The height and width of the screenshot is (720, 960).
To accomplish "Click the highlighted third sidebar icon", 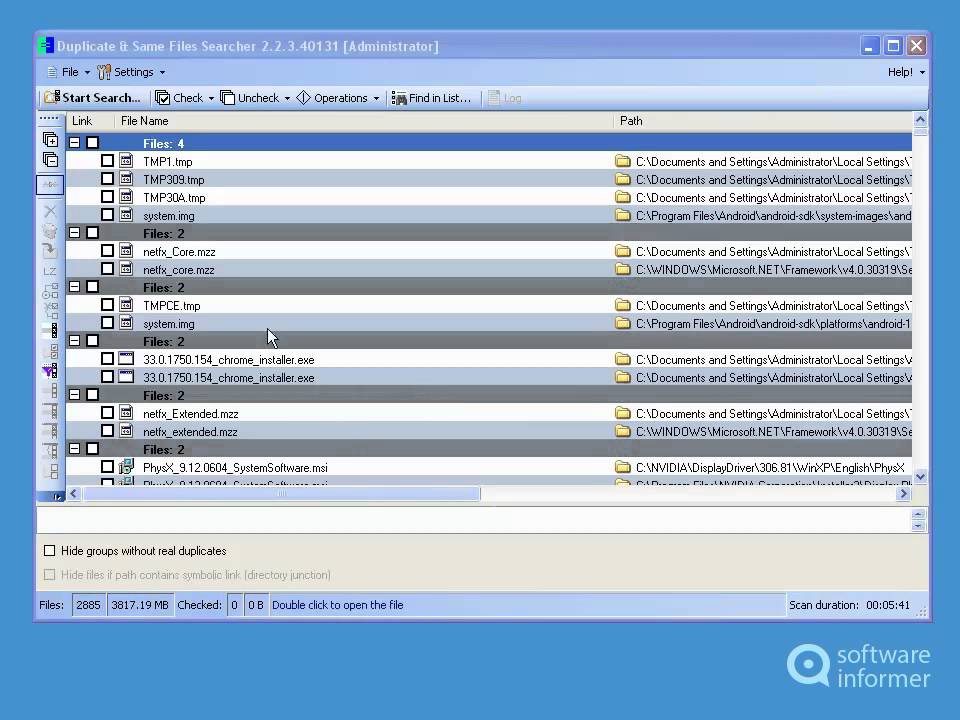I will point(50,185).
